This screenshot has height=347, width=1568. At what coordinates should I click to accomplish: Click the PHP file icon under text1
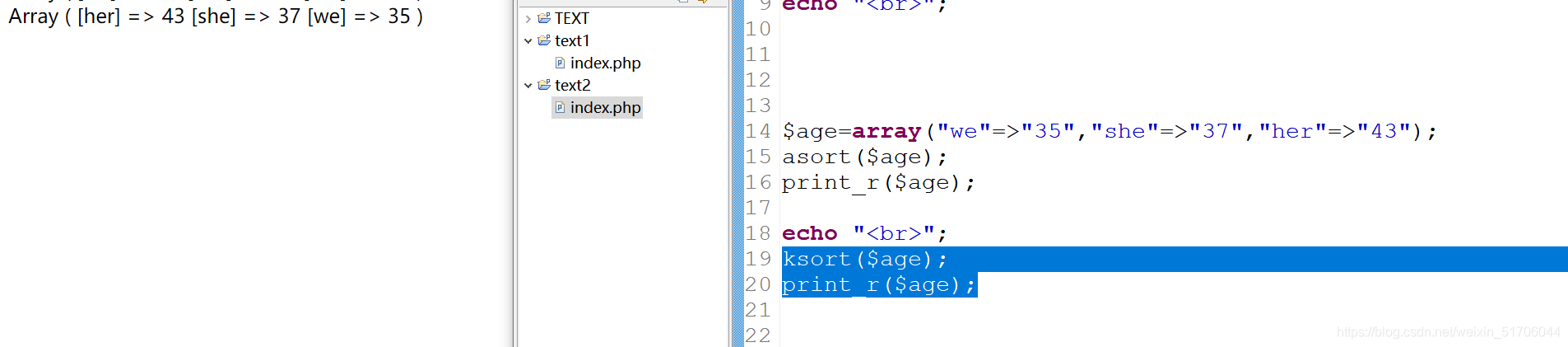[560, 63]
